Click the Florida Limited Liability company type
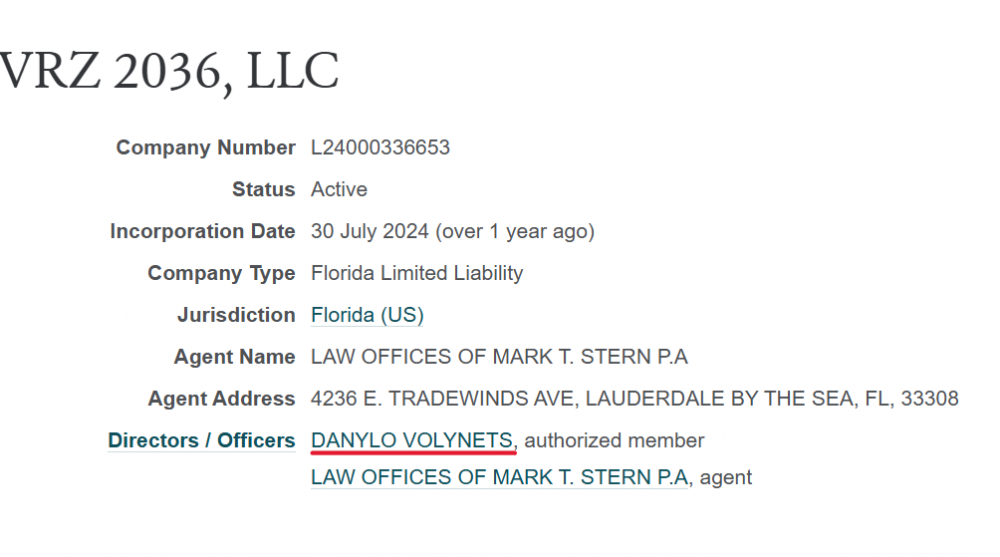The image size is (1000, 557). click(x=417, y=273)
